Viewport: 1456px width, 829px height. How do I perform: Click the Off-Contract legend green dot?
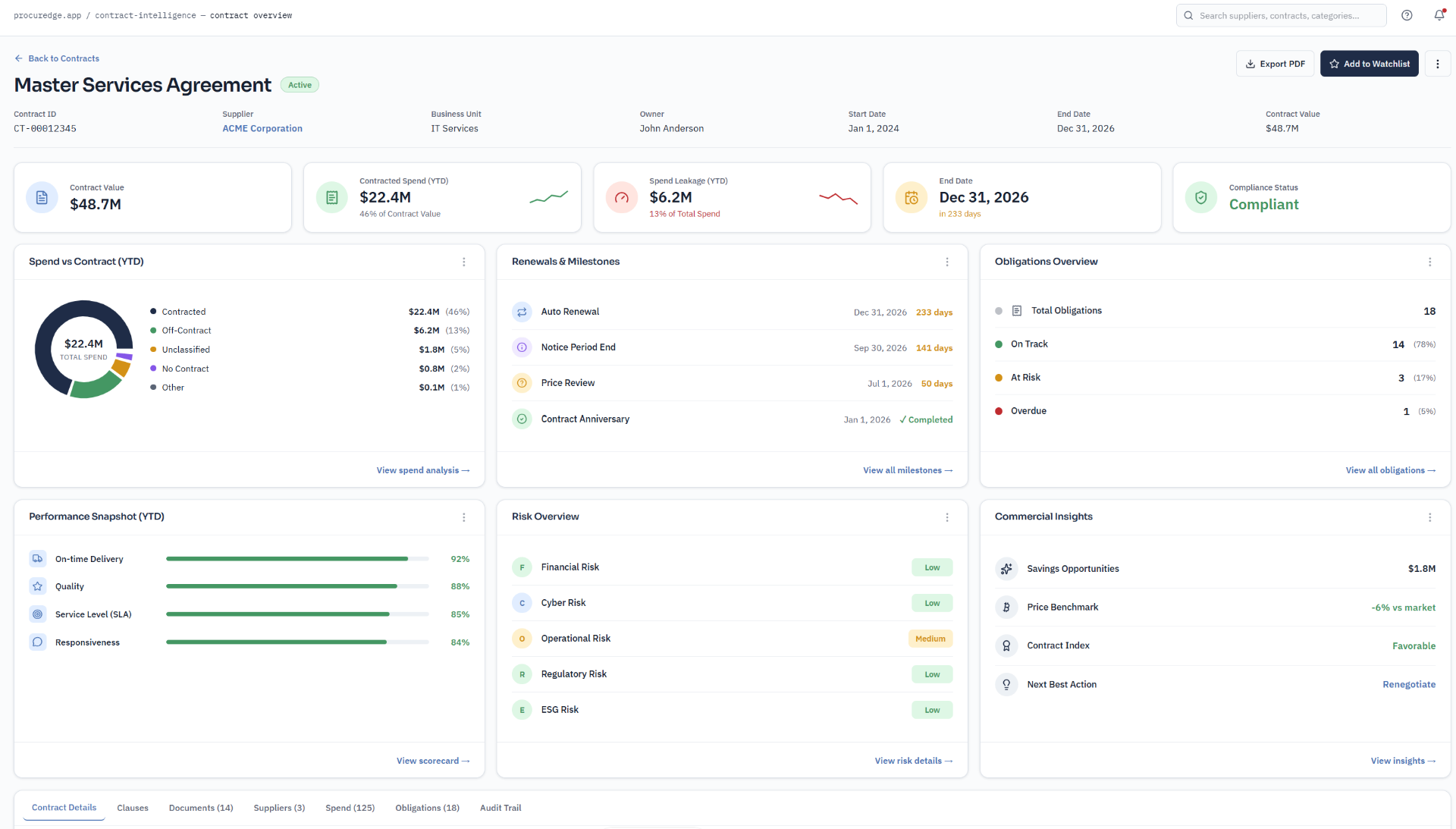153,331
